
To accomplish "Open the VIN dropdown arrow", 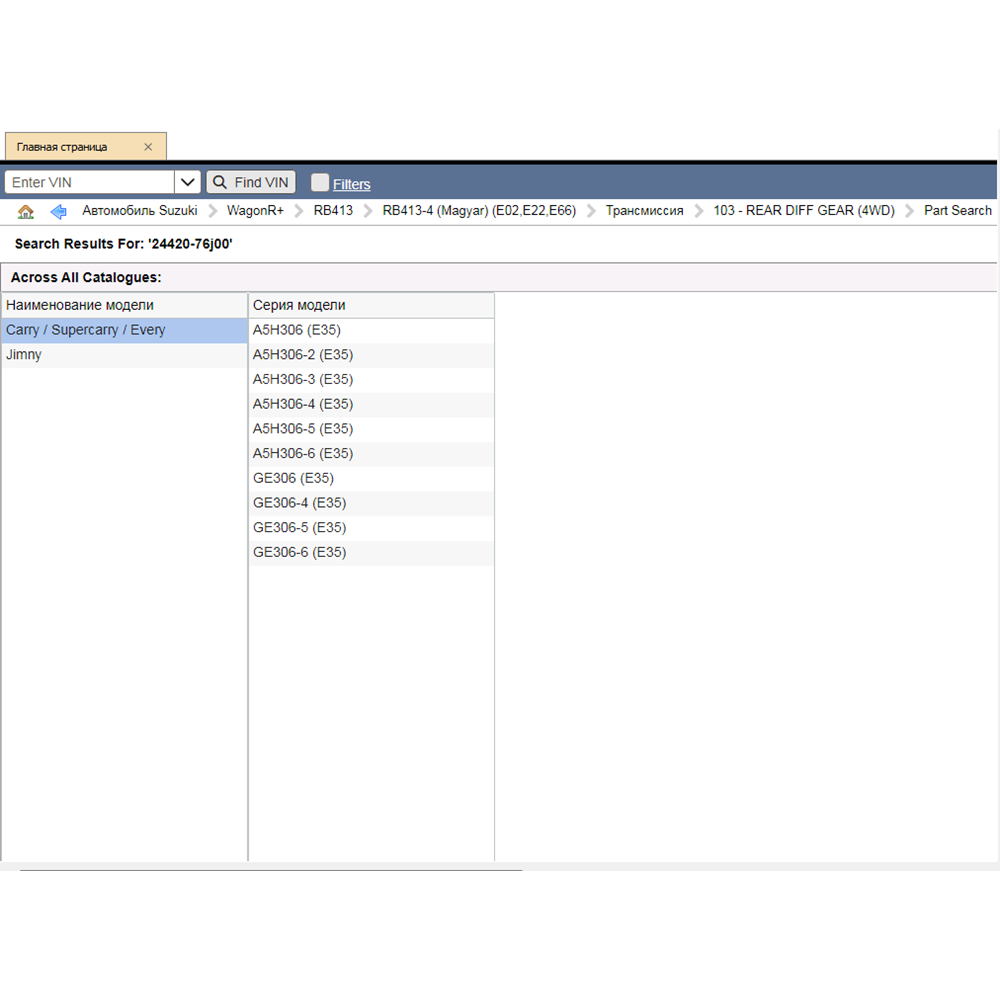I will click(188, 182).
